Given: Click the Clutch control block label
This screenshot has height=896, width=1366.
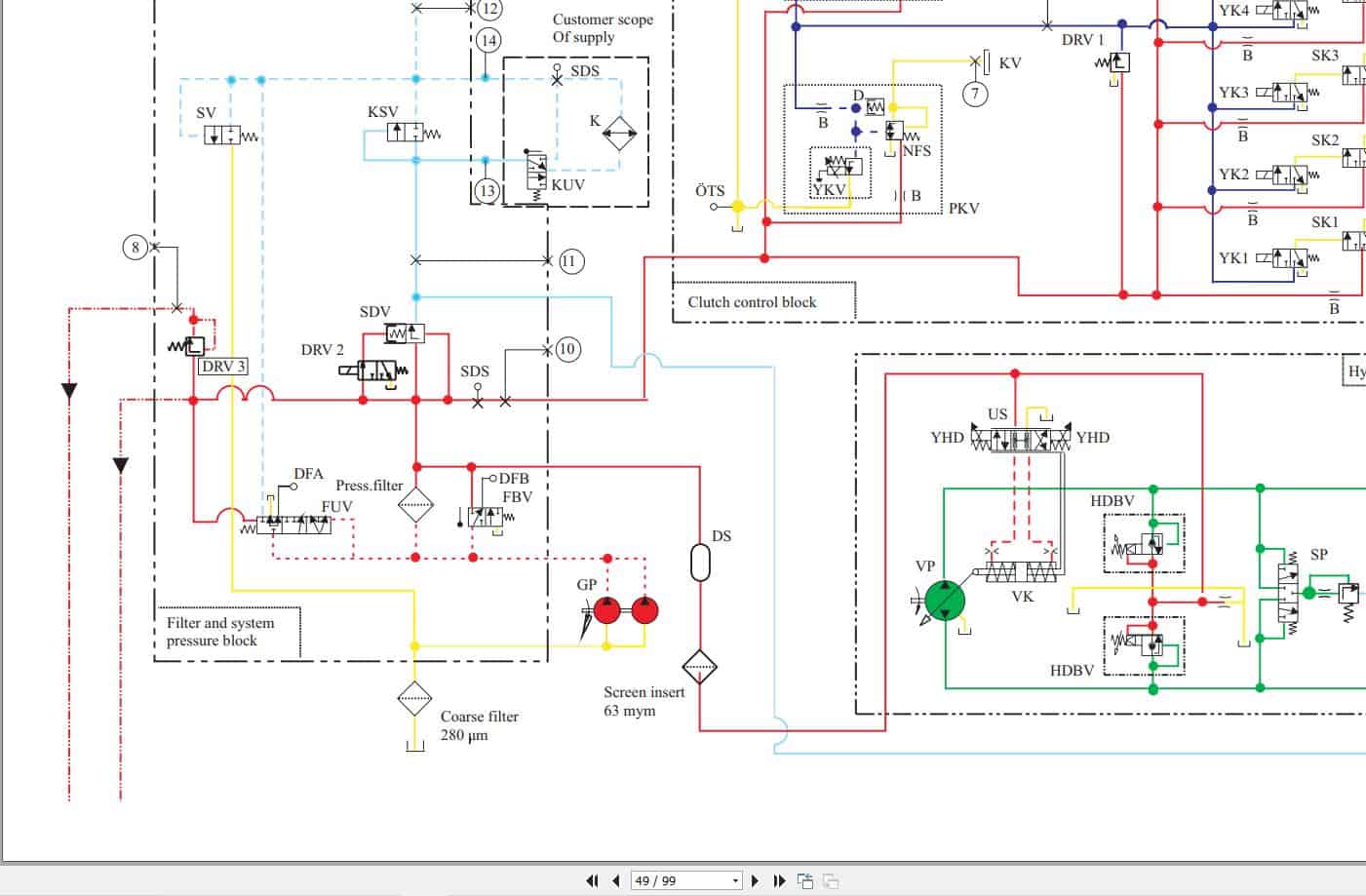Looking at the screenshot, I should click(752, 302).
